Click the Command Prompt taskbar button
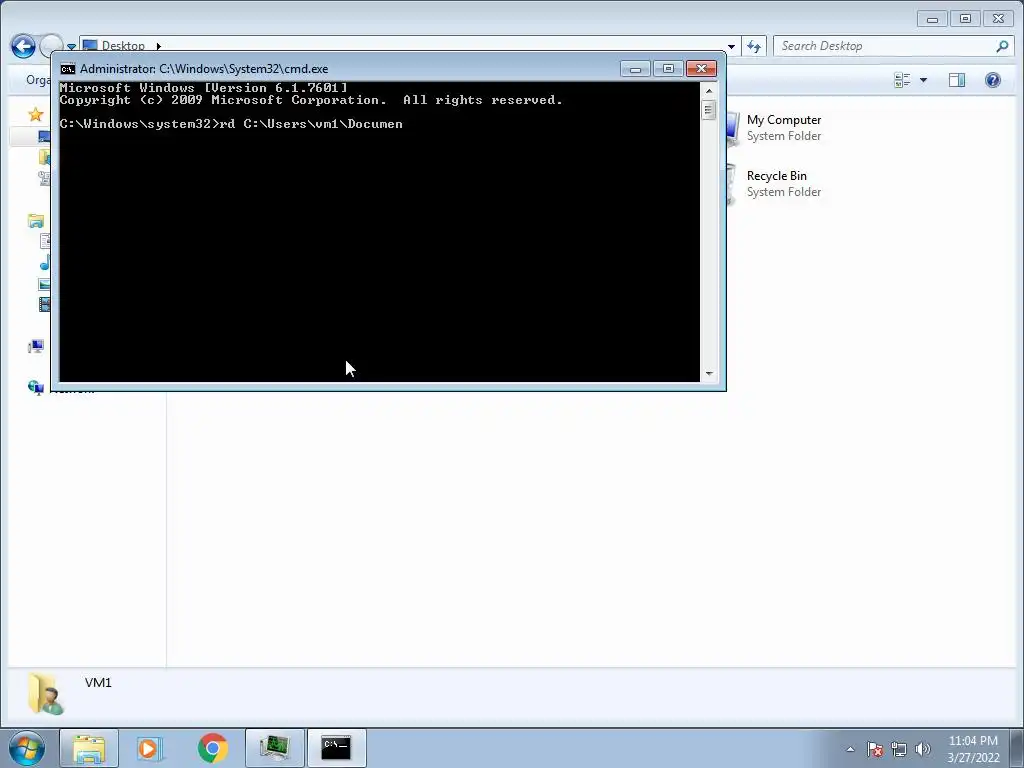Screen dimensions: 1024x768 pos(336,748)
